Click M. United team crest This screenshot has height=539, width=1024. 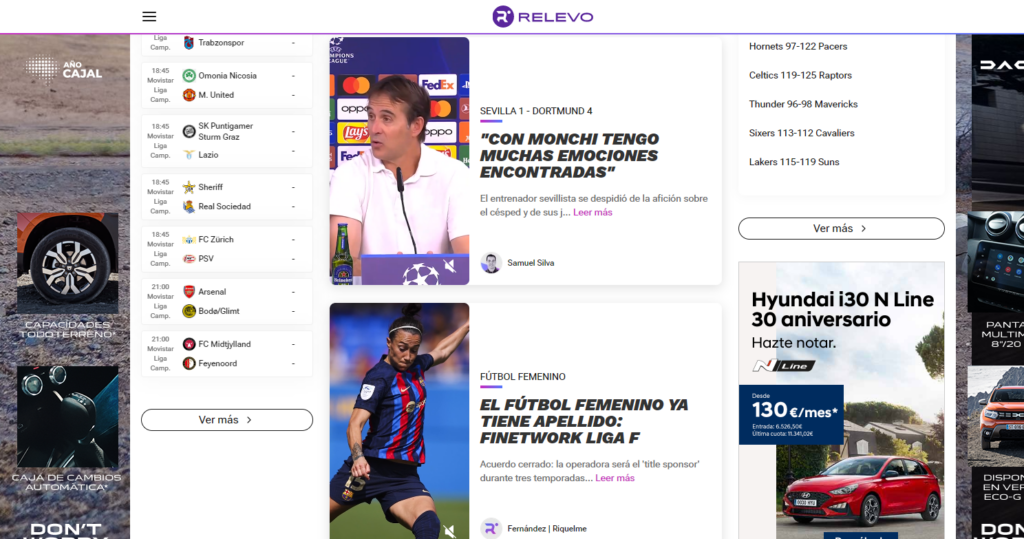(189, 95)
